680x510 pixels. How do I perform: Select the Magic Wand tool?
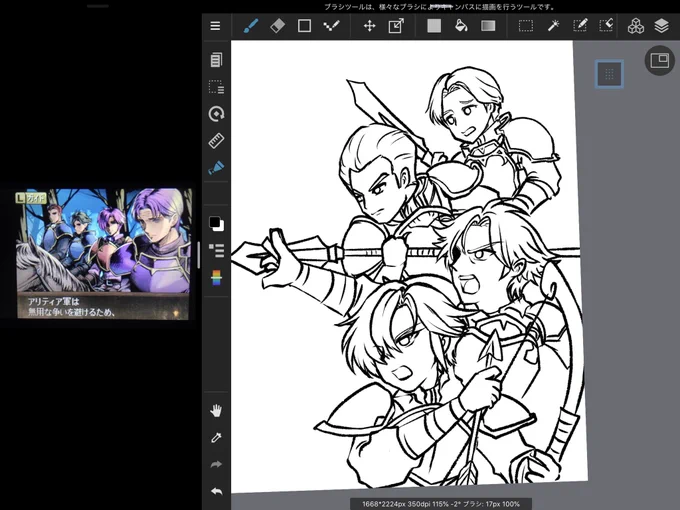[x=553, y=26]
